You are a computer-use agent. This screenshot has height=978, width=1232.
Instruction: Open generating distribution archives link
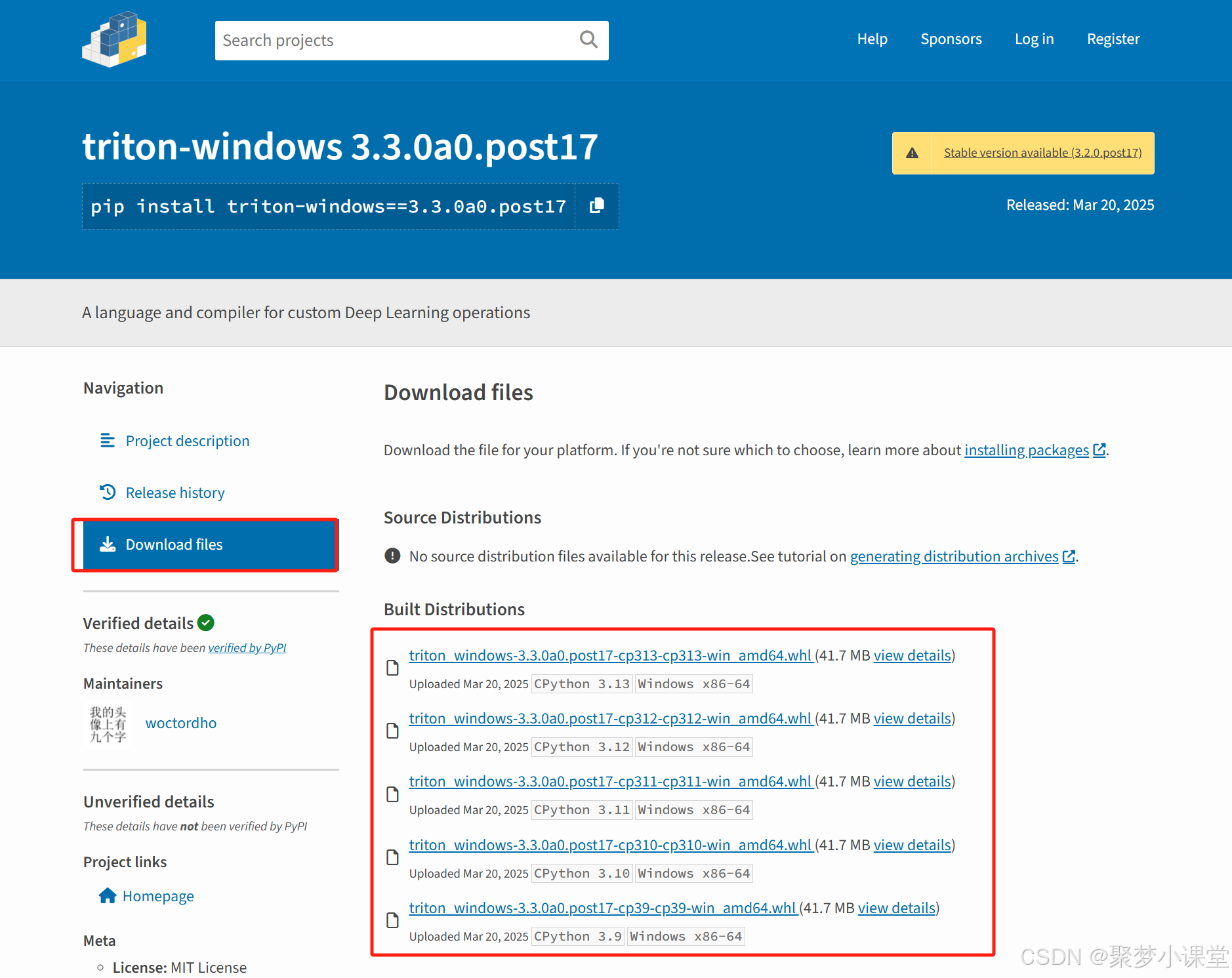coord(954,556)
